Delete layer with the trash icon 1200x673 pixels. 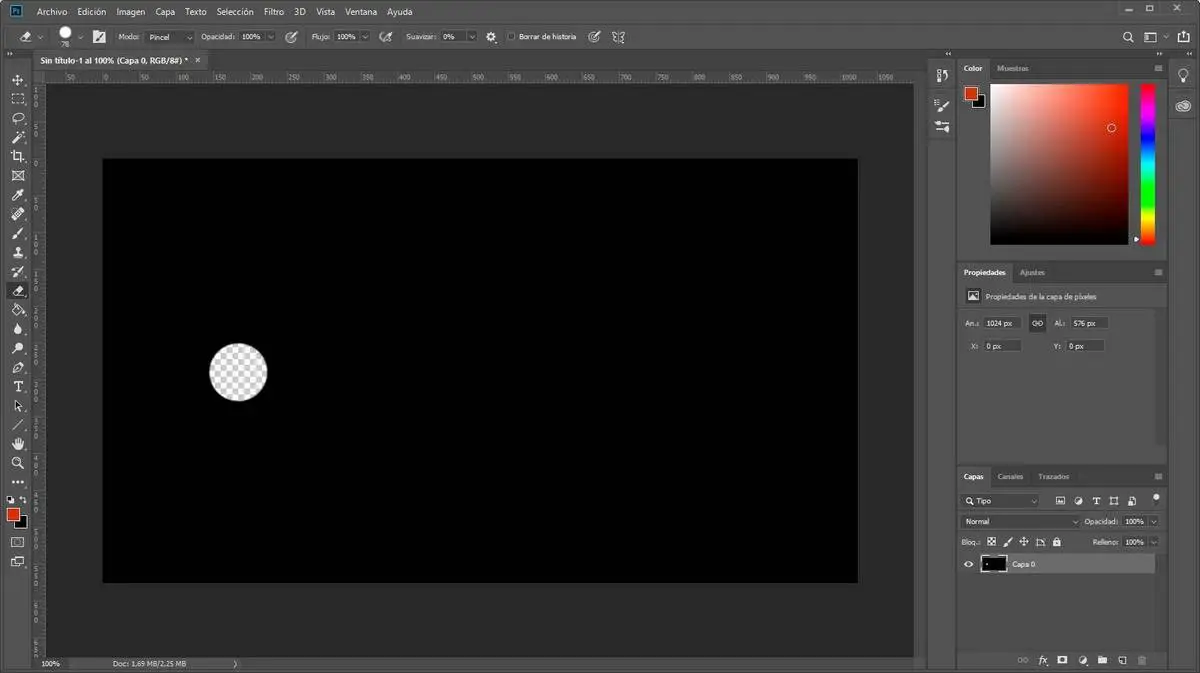pyautogui.click(x=1142, y=660)
